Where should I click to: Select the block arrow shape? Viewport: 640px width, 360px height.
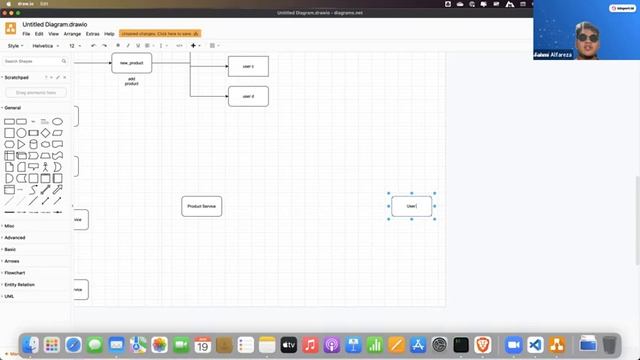(x=58, y=189)
